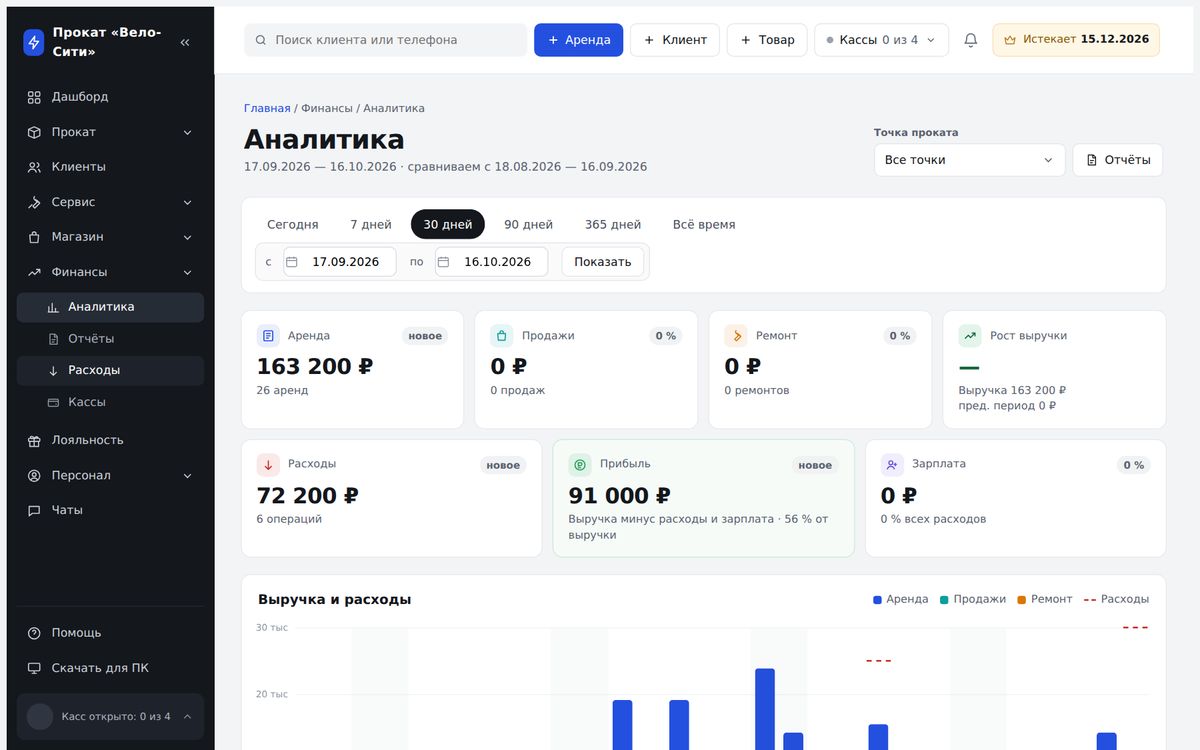Screen dimensions: 1200x750
Task: Select the 365 дней period tab
Action: point(613,225)
